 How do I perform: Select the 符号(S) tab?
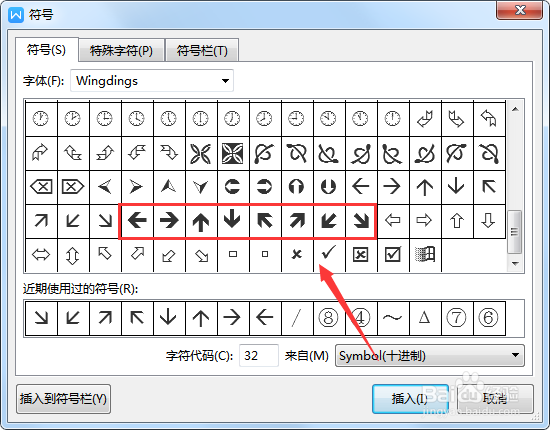[x=47, y=50]
